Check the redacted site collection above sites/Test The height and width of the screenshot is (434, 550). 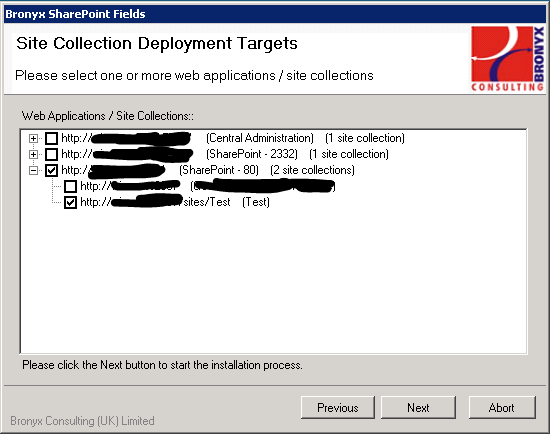[x=71, y=186]
